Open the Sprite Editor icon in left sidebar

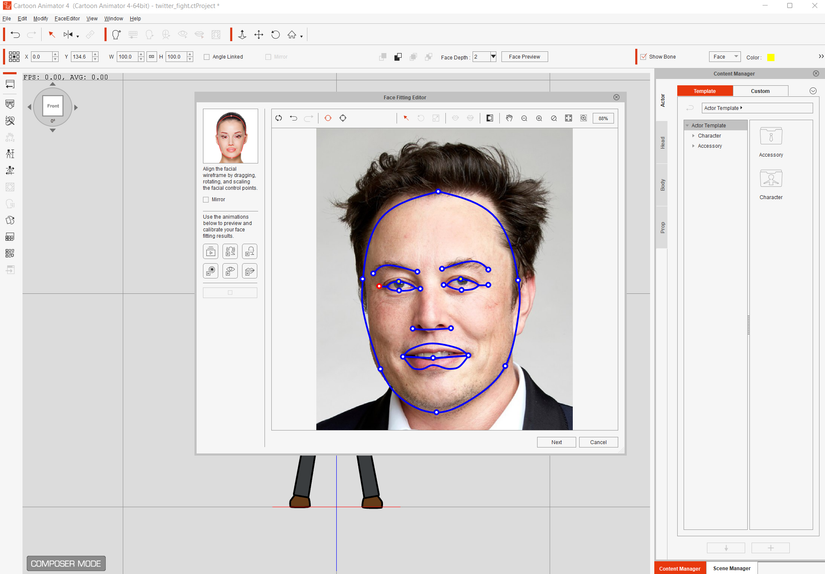click(x=10, y=104)
